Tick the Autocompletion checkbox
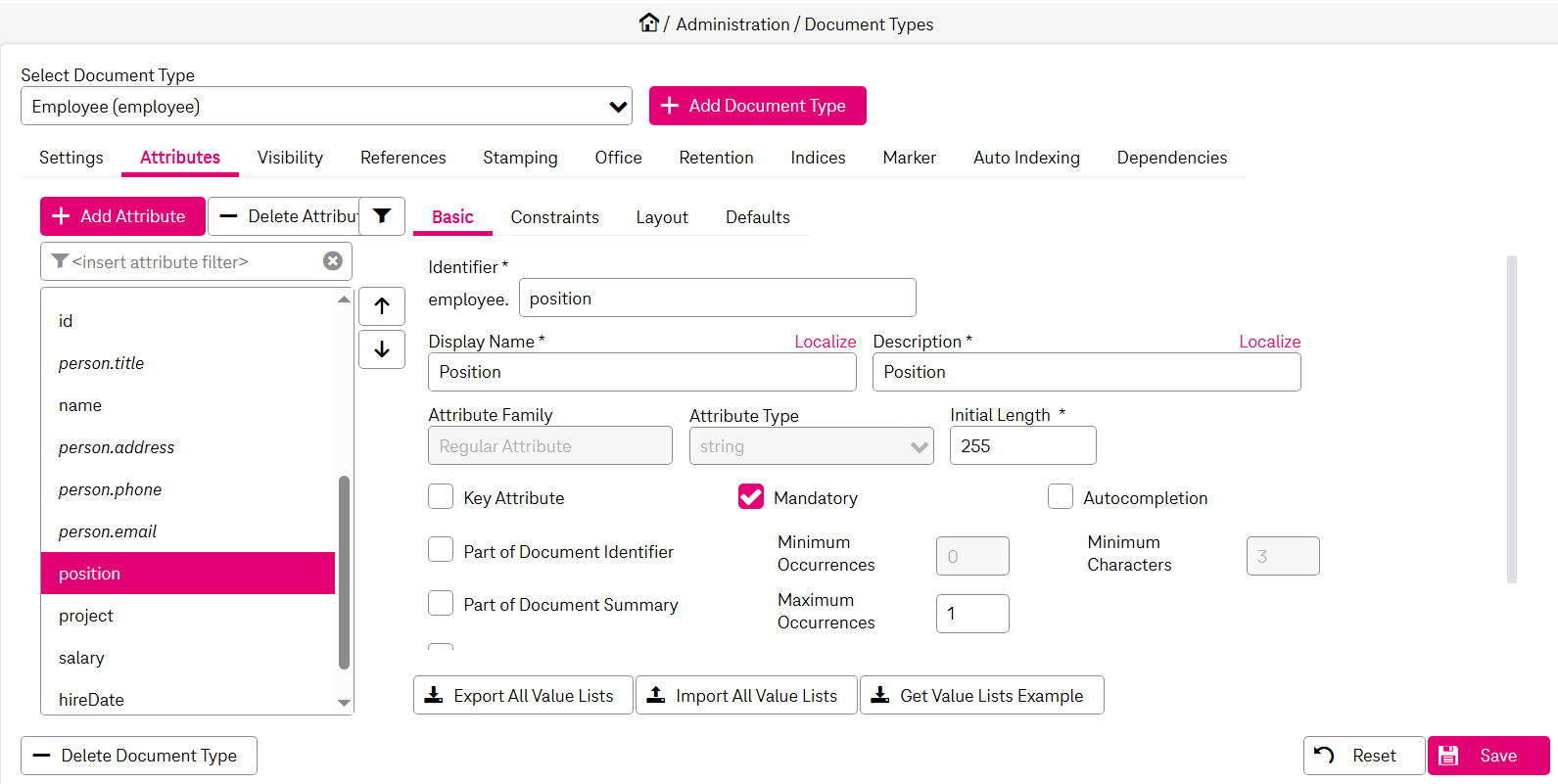The image size is (1558, 784). (1061, 497)
